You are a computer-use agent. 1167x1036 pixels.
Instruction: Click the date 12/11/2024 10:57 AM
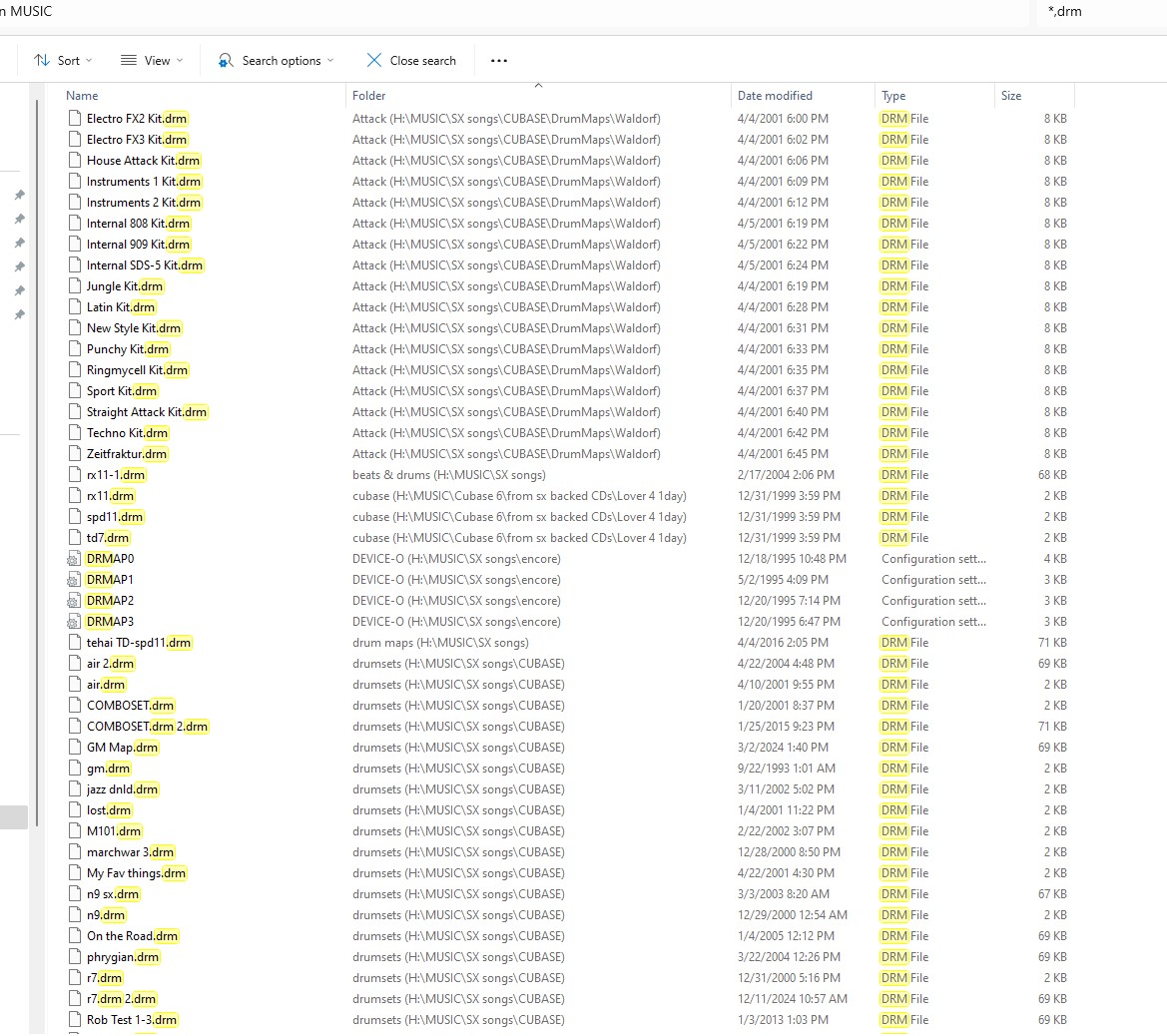coord(793,999)
